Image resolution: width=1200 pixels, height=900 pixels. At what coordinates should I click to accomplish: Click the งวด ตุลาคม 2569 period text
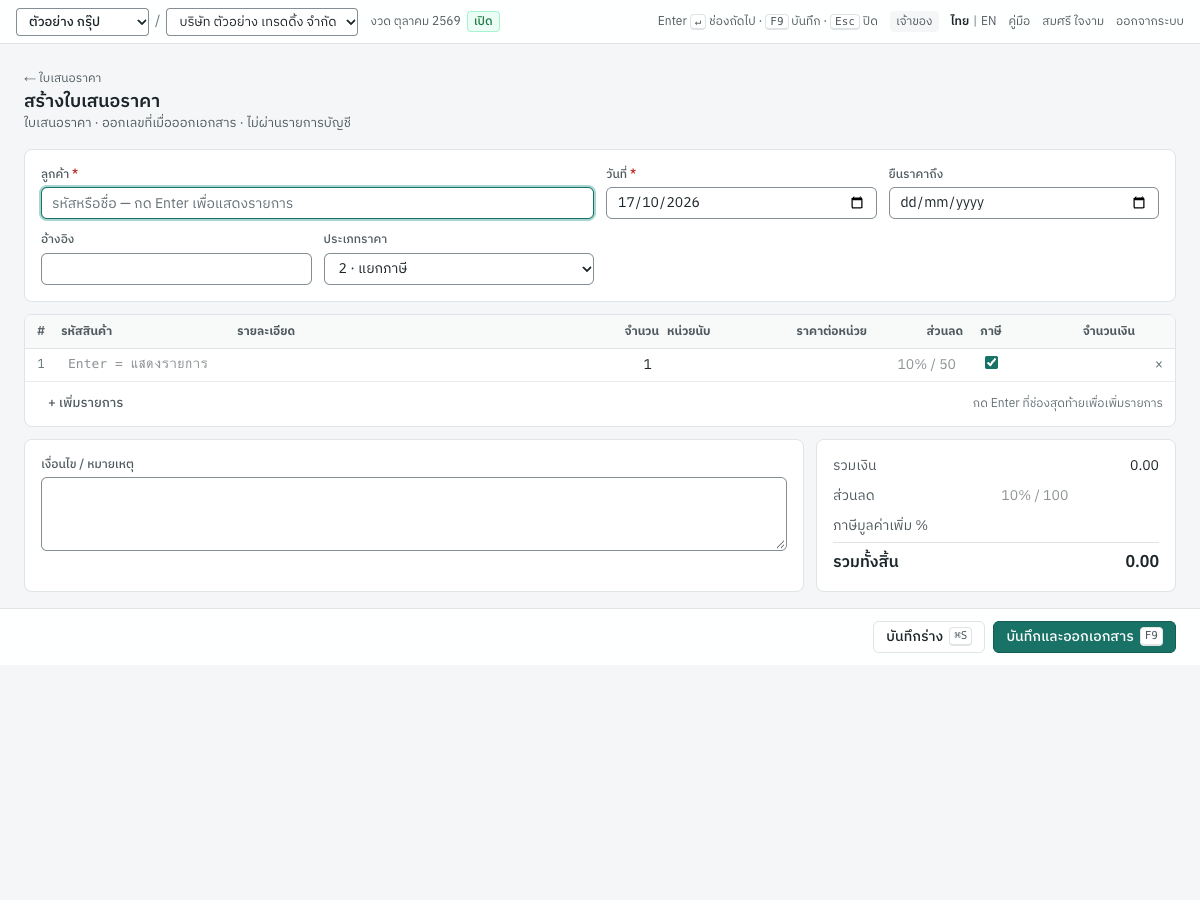(x=415, y=21)
